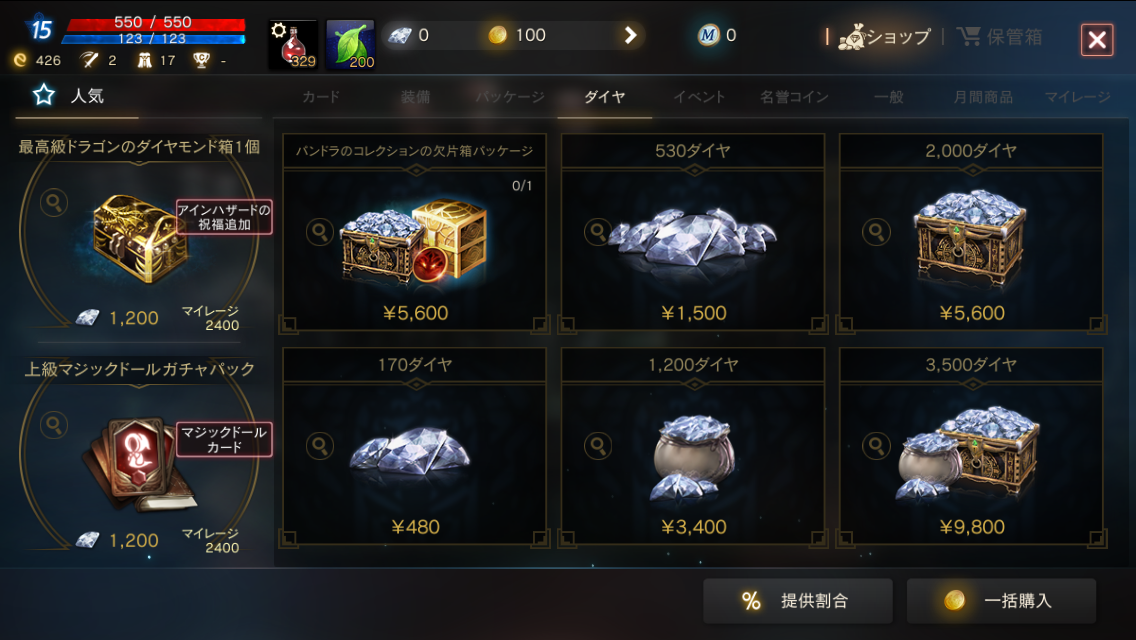
Task: Choose the 上級マジックドールガチャパック card item
Action: tap(138, 458)
